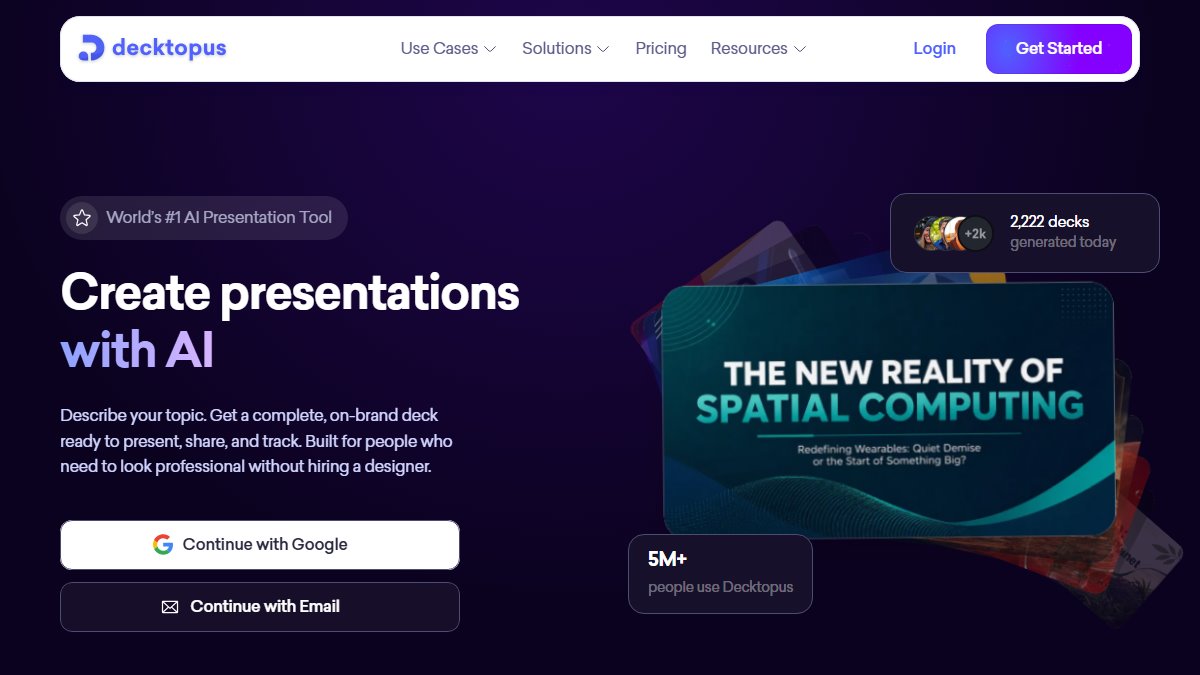Click the "people use Decktopus" text
The width and height of the screenshot is (1200, 675).
(x=720, y=587)
